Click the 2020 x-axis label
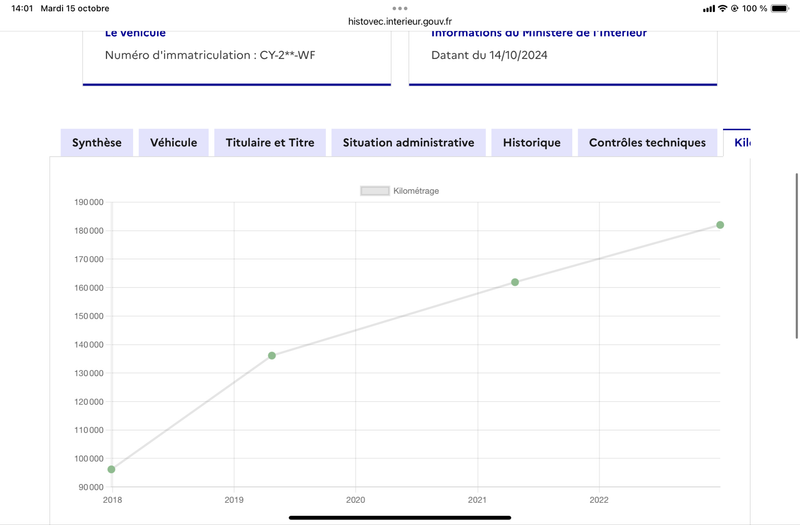 click(x=356, y=500)
